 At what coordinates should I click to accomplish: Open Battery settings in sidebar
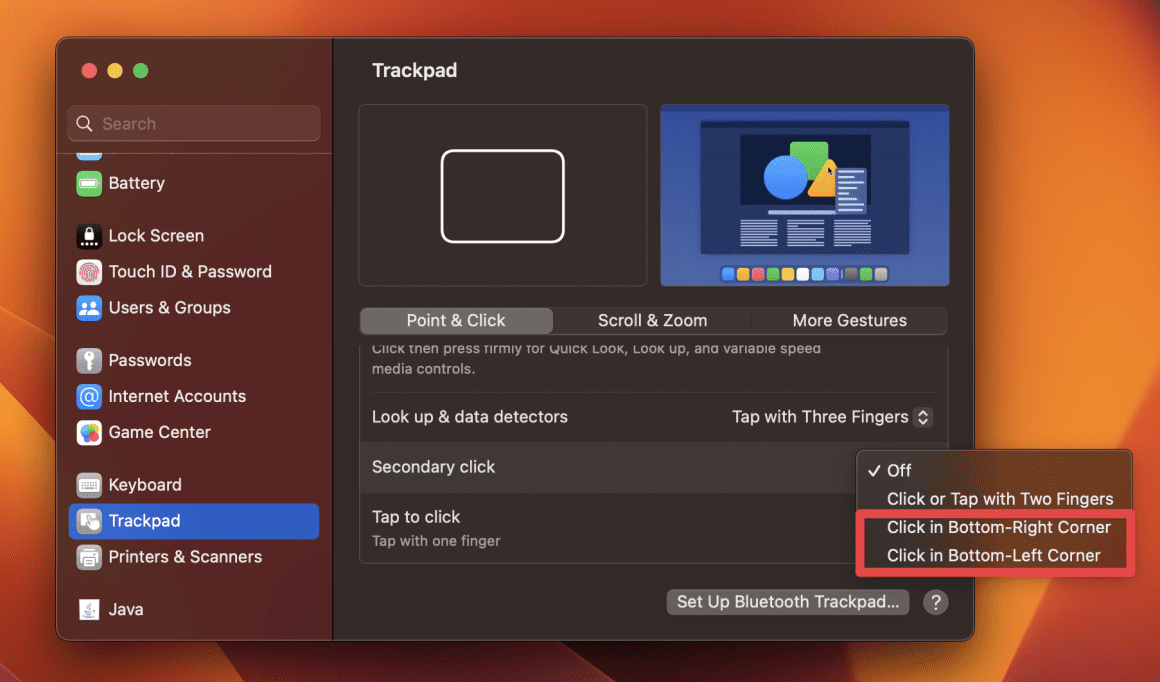(134, 183)
